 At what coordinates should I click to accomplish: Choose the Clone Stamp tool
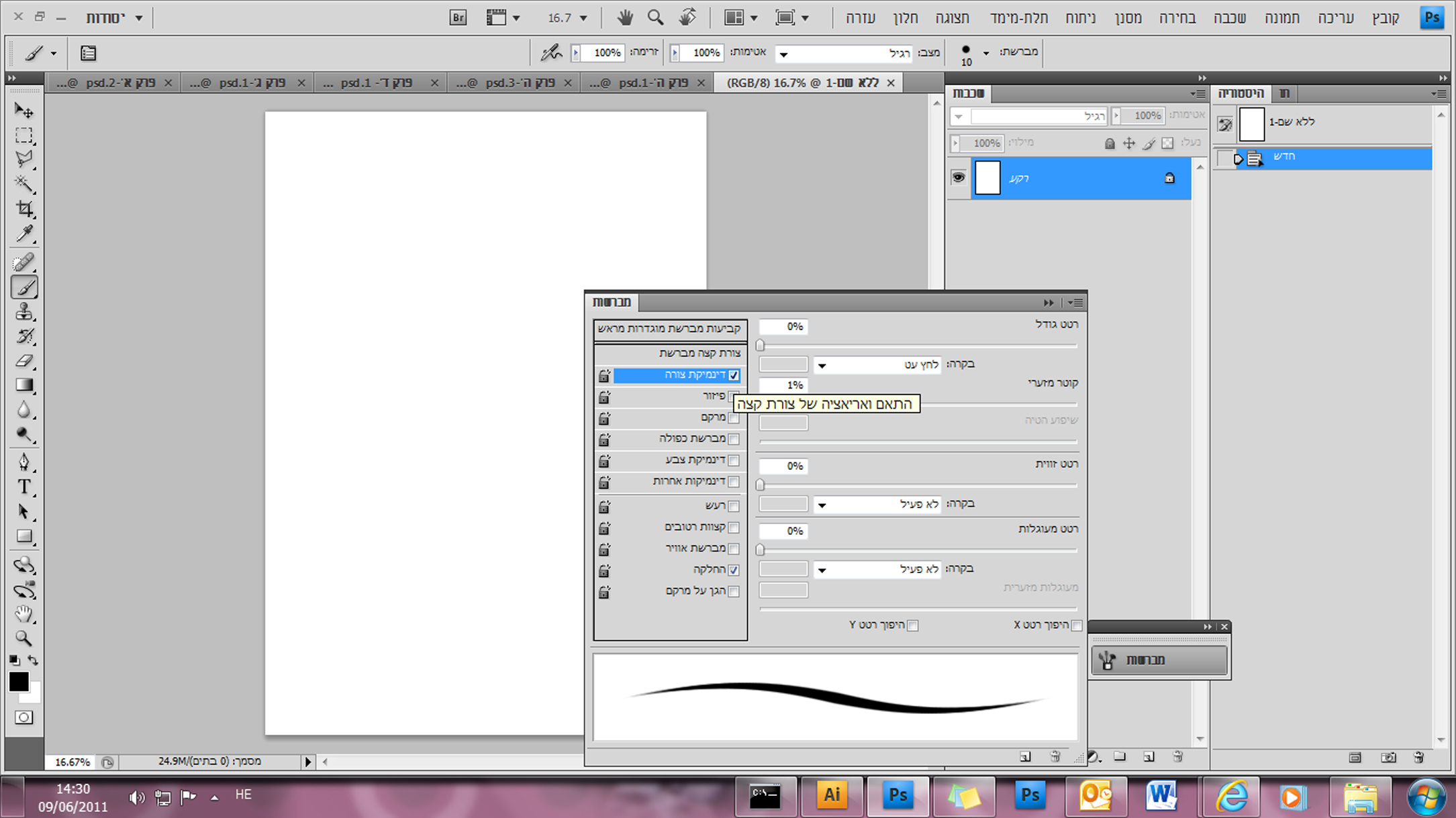[25, 312]
